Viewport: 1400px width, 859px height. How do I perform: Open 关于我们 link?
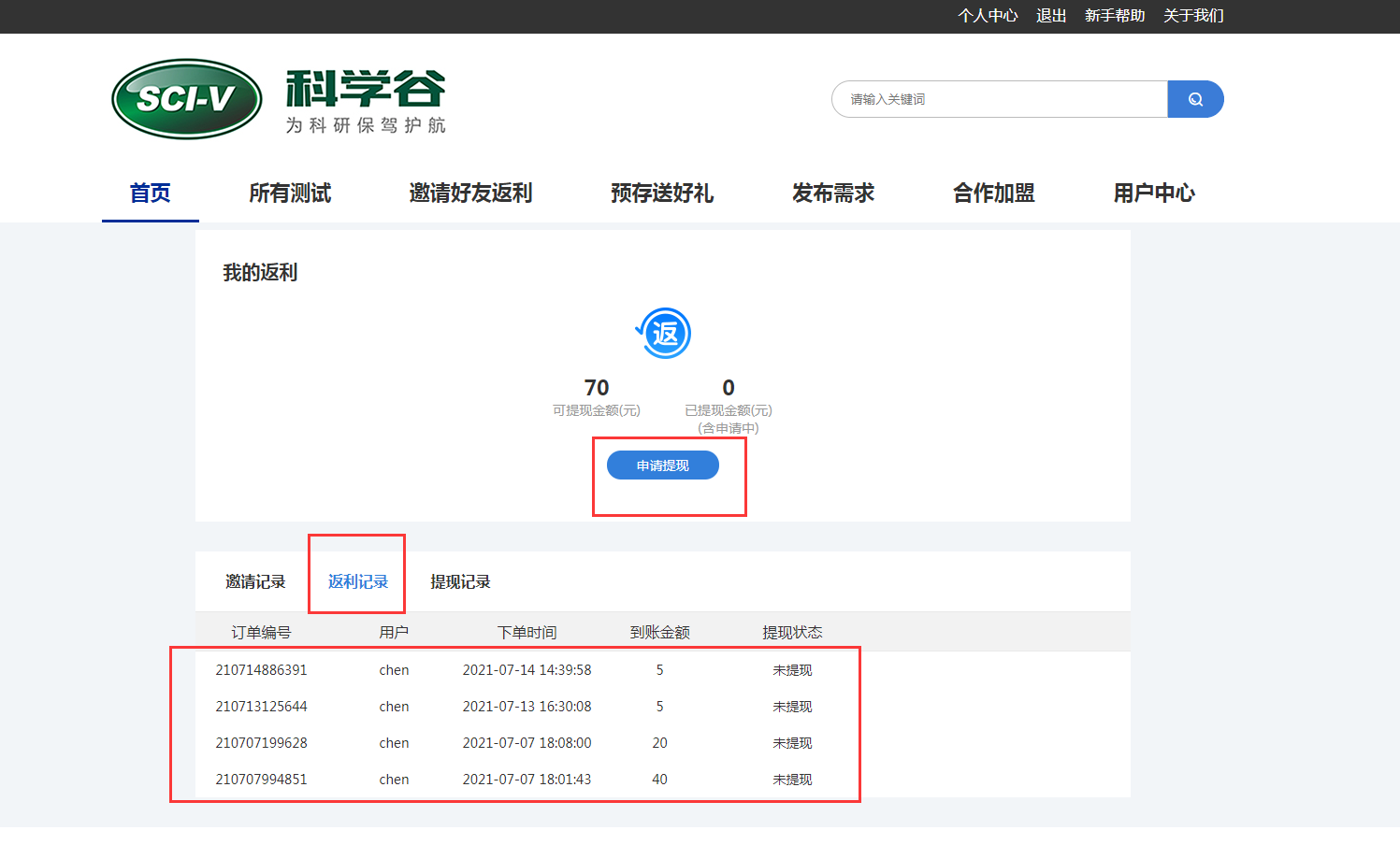[x=1193, y=16]
